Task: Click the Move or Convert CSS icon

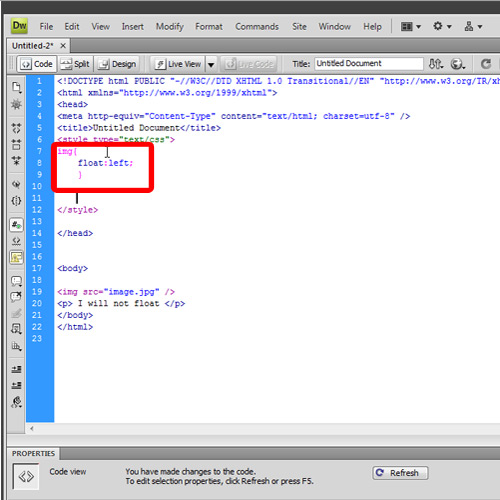Action: click(16, 346)
